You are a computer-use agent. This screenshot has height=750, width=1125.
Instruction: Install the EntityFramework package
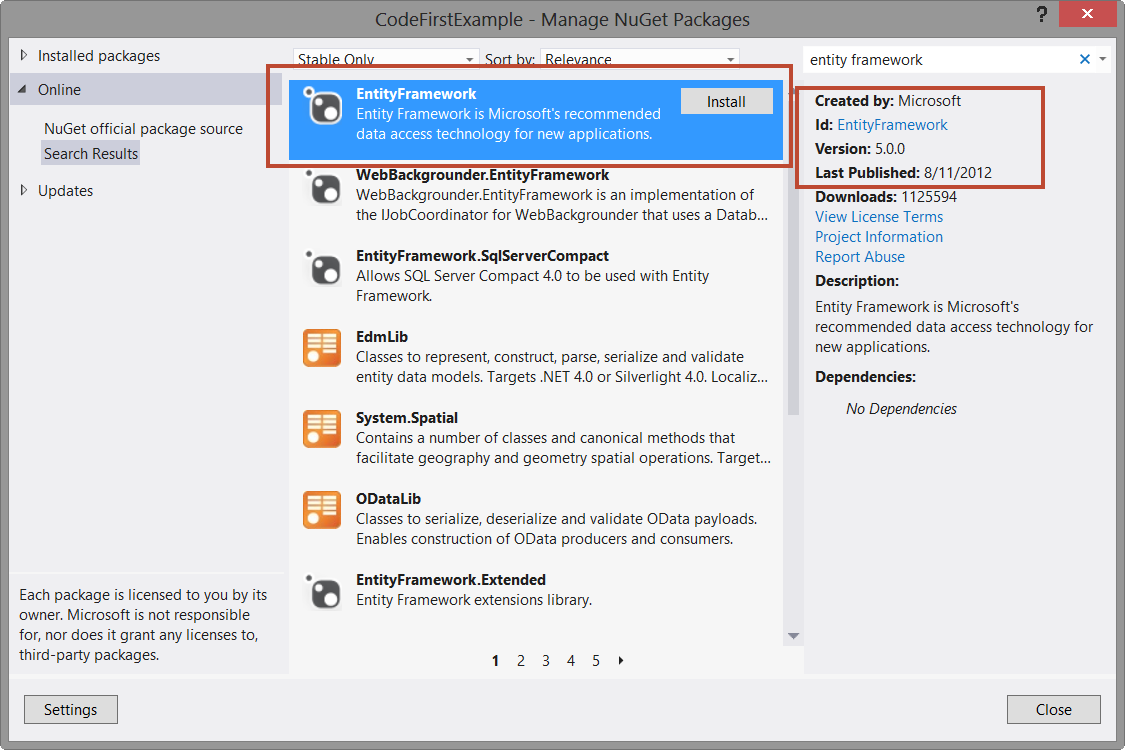pos(726,100)
